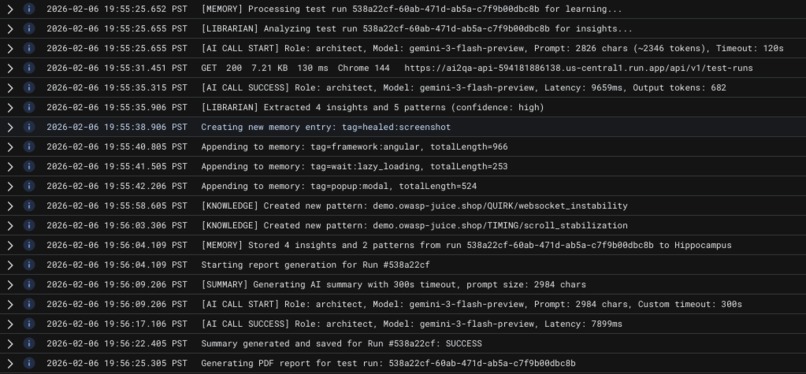
Task: Click info icon on tag=framework:angular row
Action: [x=29, y=147]
